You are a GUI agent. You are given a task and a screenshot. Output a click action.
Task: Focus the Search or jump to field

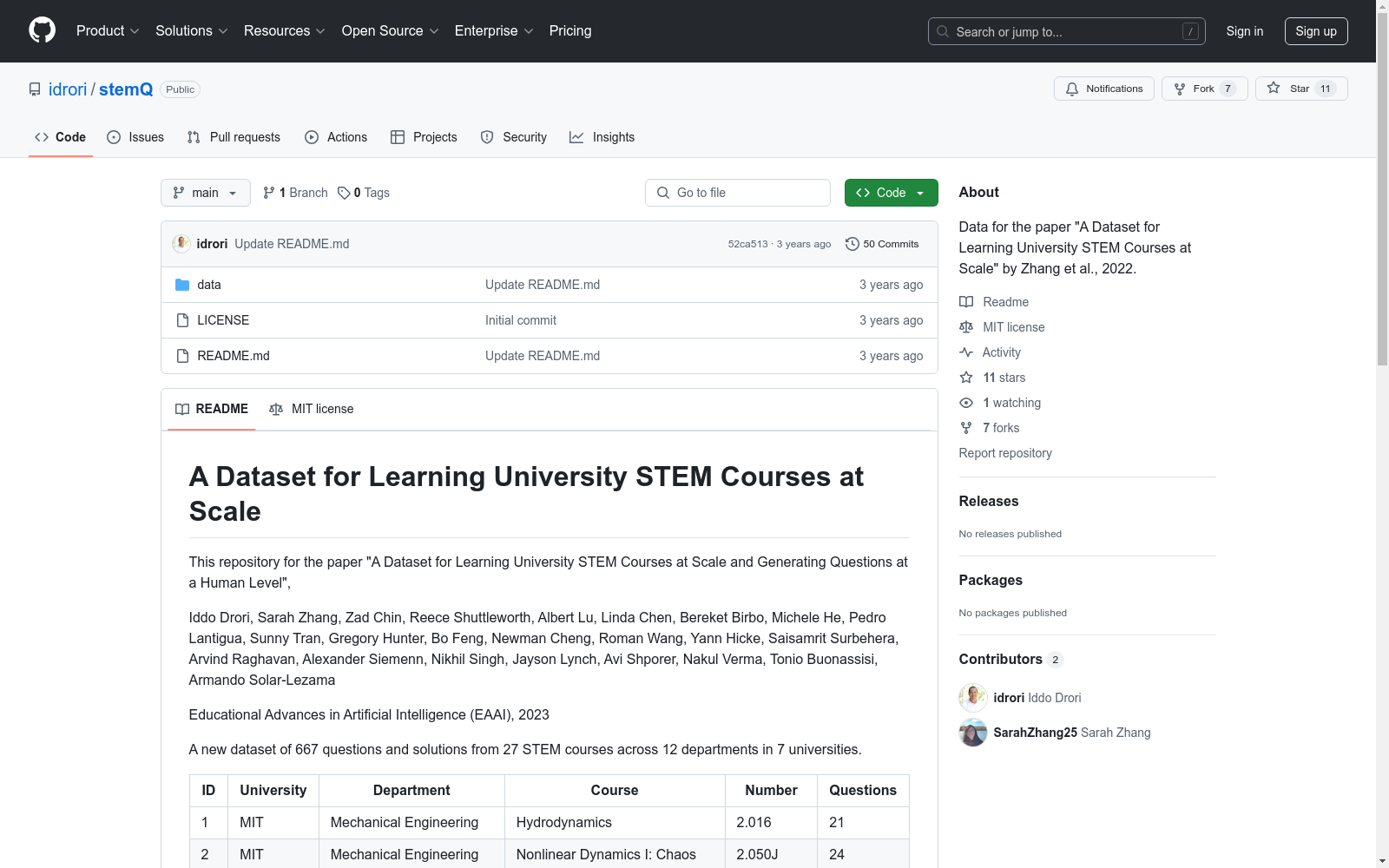tap(1067, 31)
